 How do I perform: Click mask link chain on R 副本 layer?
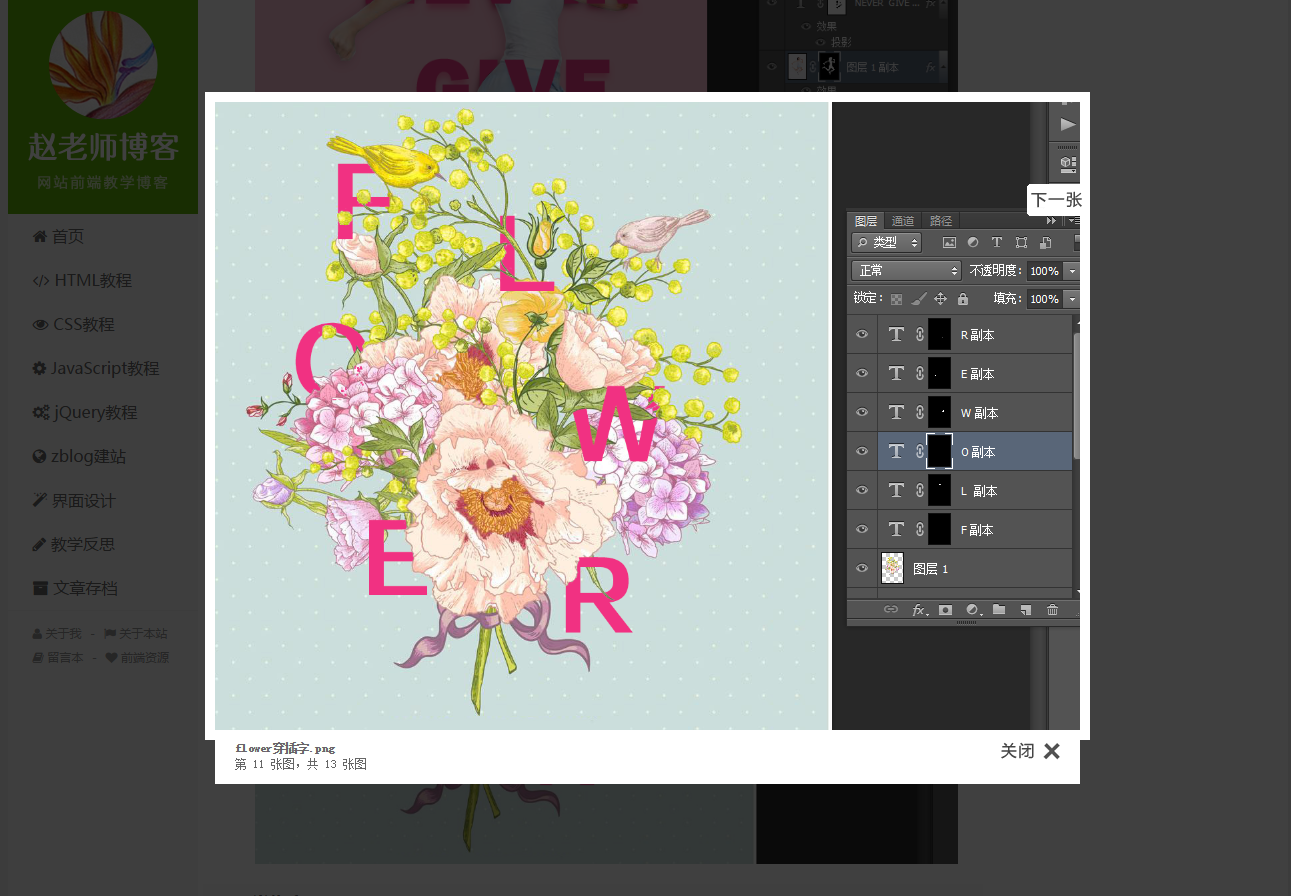coord(919,335)
